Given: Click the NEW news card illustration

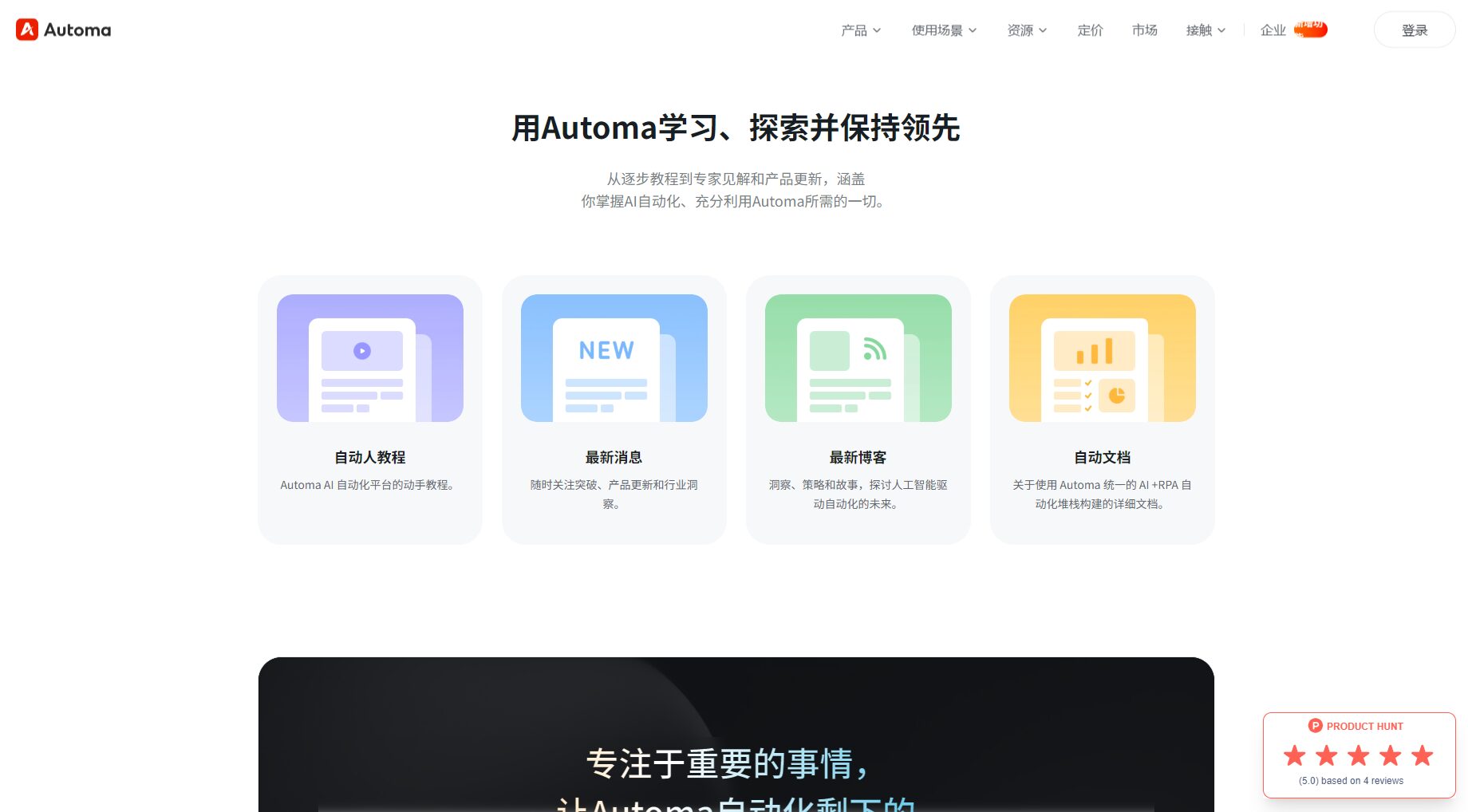Looking at the screenshot, I should click(614, 358).
